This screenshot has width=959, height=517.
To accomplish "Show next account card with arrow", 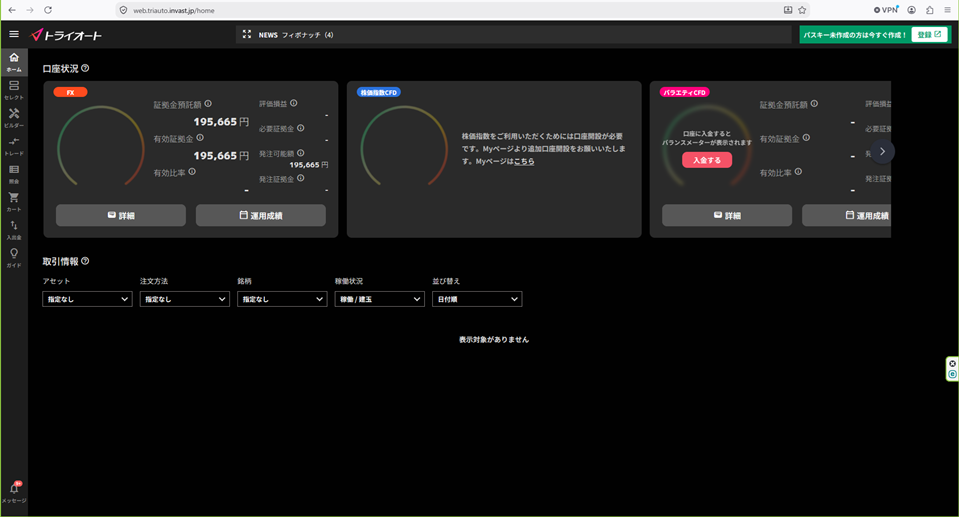I will click(882, 152).
